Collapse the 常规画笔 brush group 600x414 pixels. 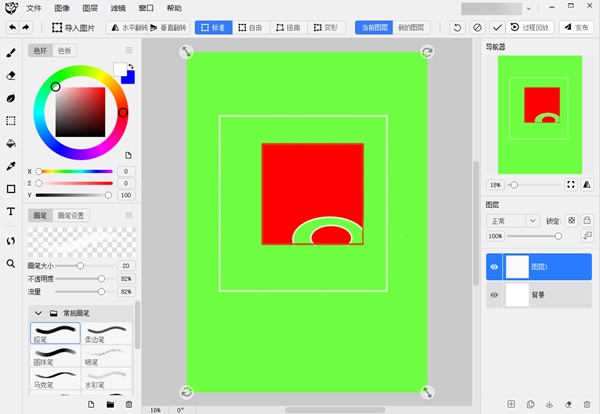pos(38,313)
